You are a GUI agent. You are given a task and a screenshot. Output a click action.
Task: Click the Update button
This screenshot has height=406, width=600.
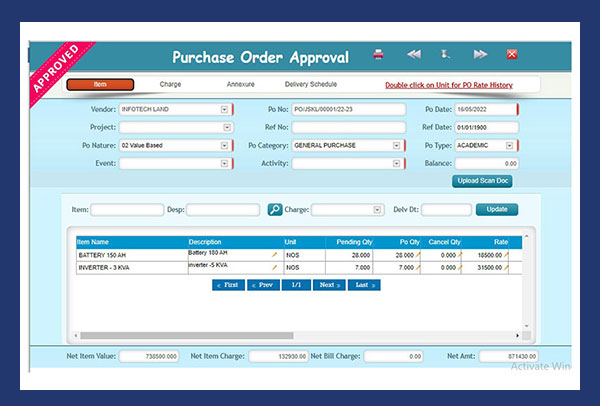click(x=497, y=210)
